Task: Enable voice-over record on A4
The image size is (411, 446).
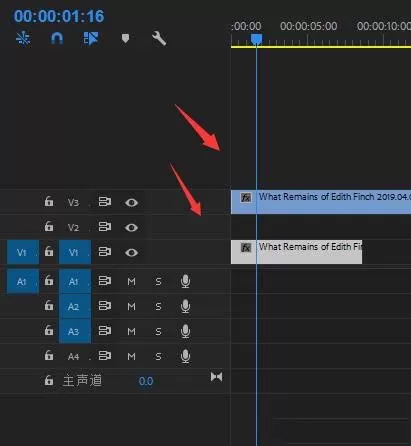Action: point(185,356)
